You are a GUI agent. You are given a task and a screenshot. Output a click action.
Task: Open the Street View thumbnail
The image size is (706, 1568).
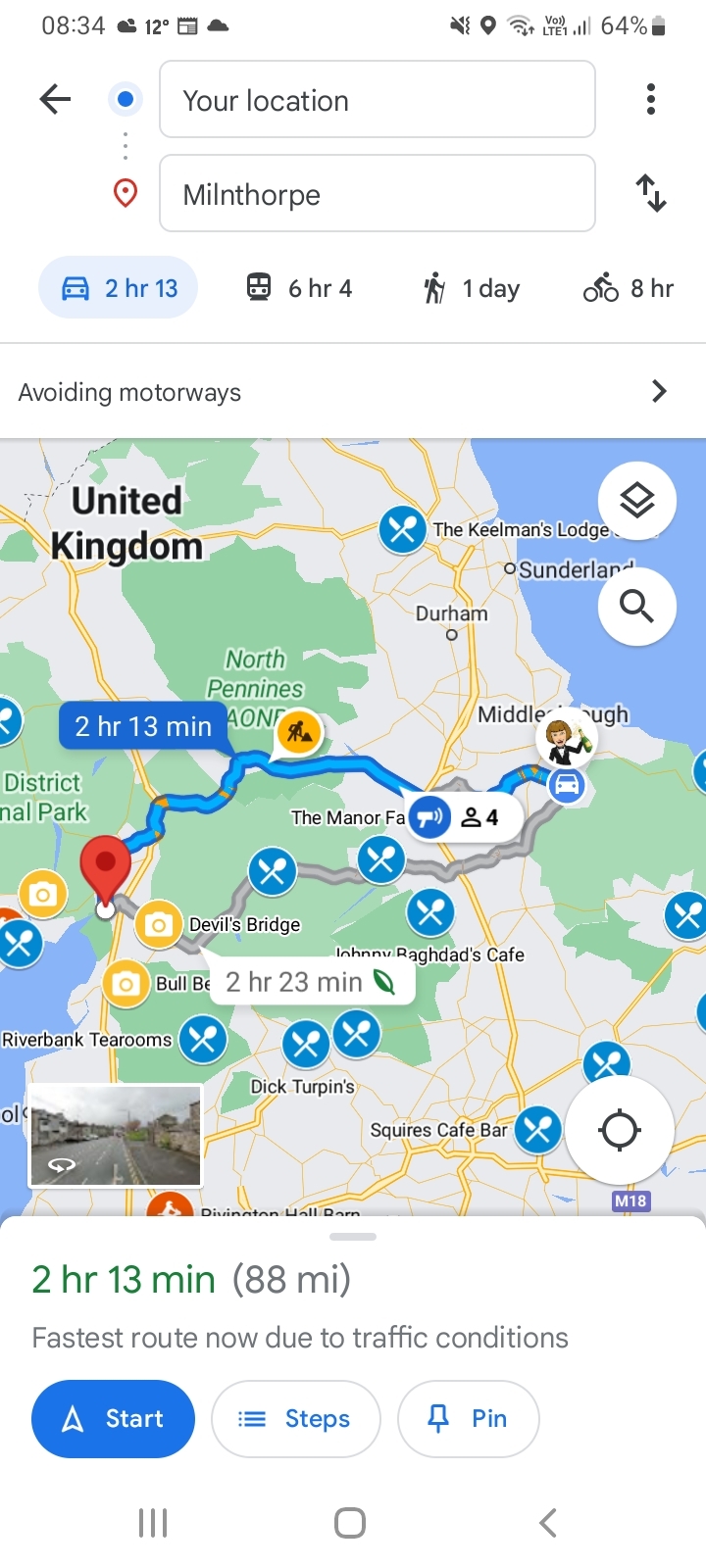pyautogui.click(x=116, y=1136)
